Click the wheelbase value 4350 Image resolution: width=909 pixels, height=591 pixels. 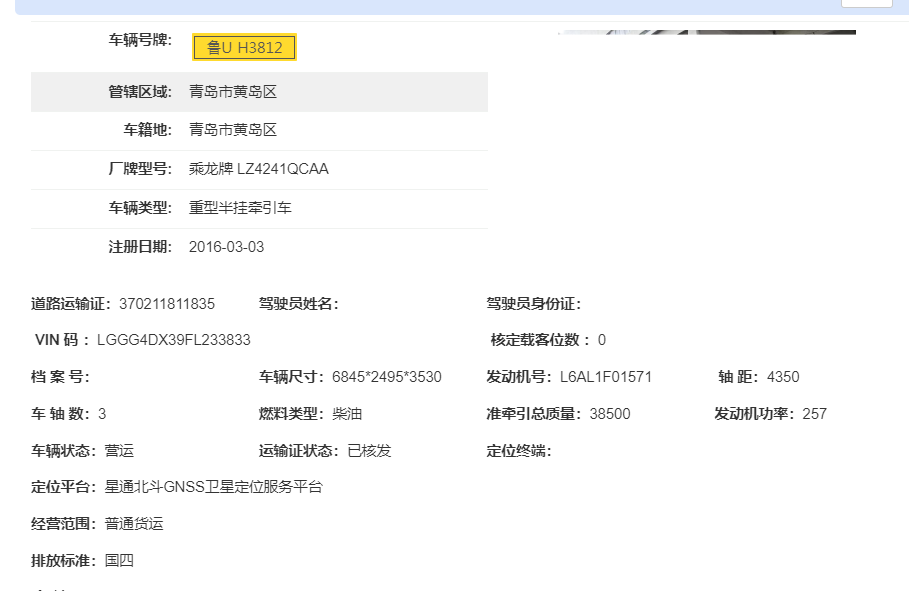click(x=782, y=377)
